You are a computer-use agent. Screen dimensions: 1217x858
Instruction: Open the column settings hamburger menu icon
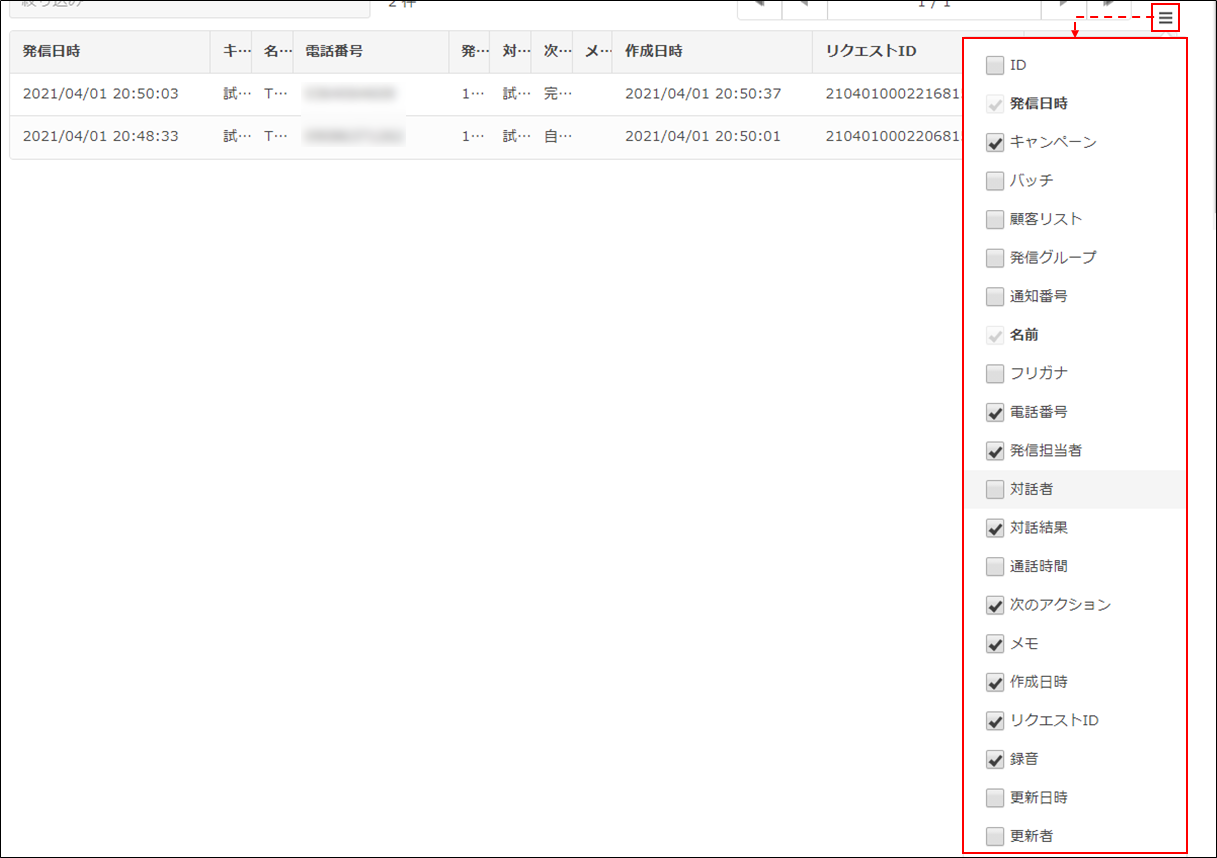tap(1165, 18)
